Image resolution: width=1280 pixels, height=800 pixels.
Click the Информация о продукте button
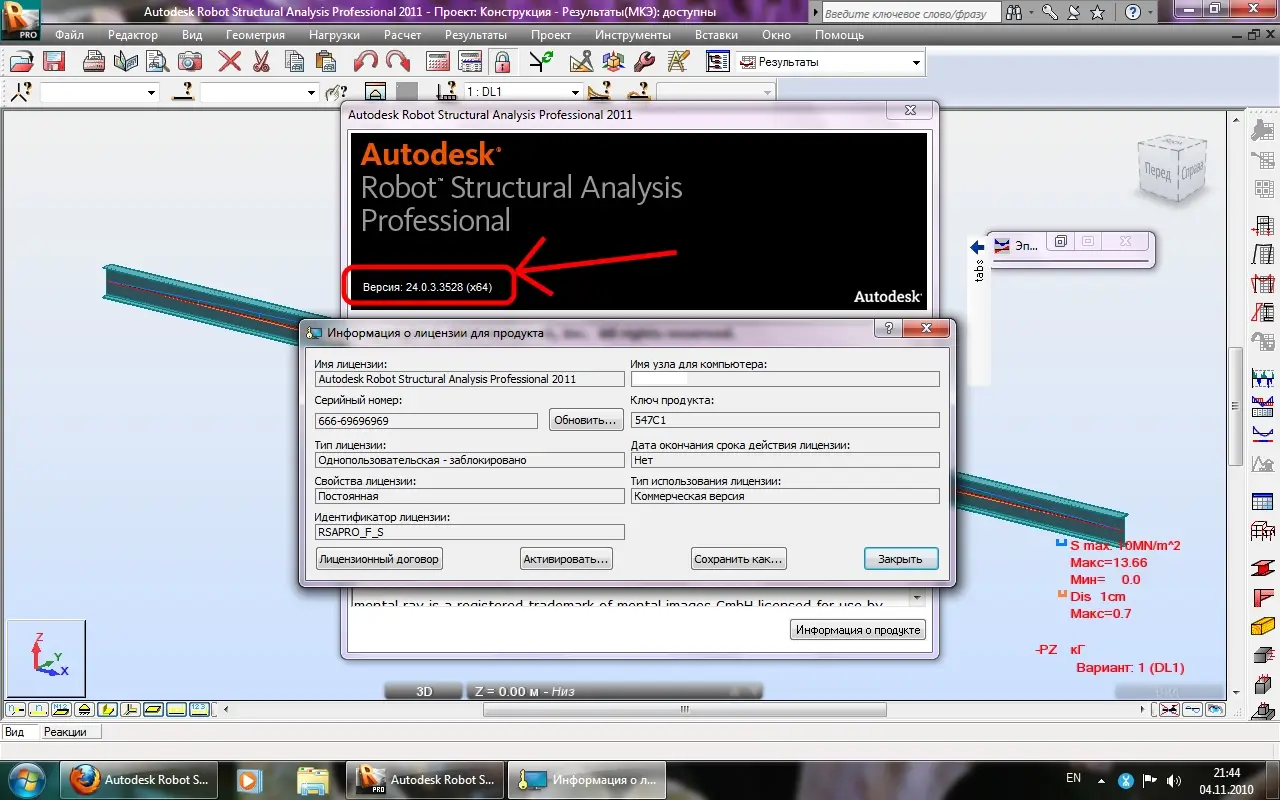tap(858, 630)
